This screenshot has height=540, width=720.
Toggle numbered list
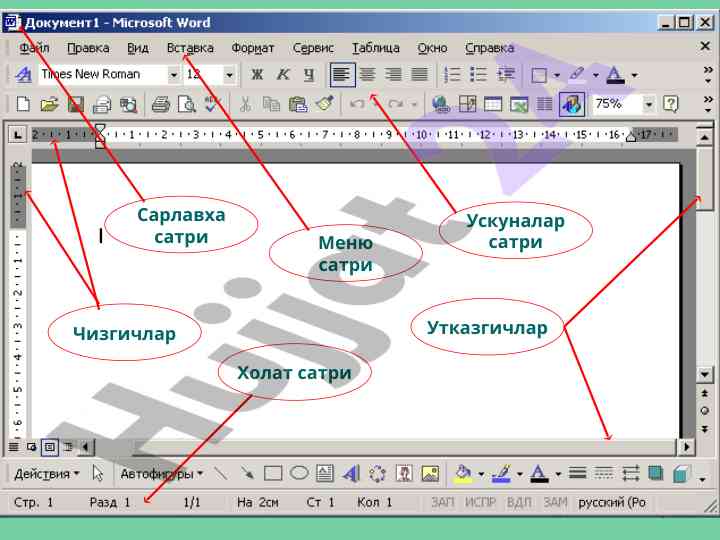(x=452, y=74)
